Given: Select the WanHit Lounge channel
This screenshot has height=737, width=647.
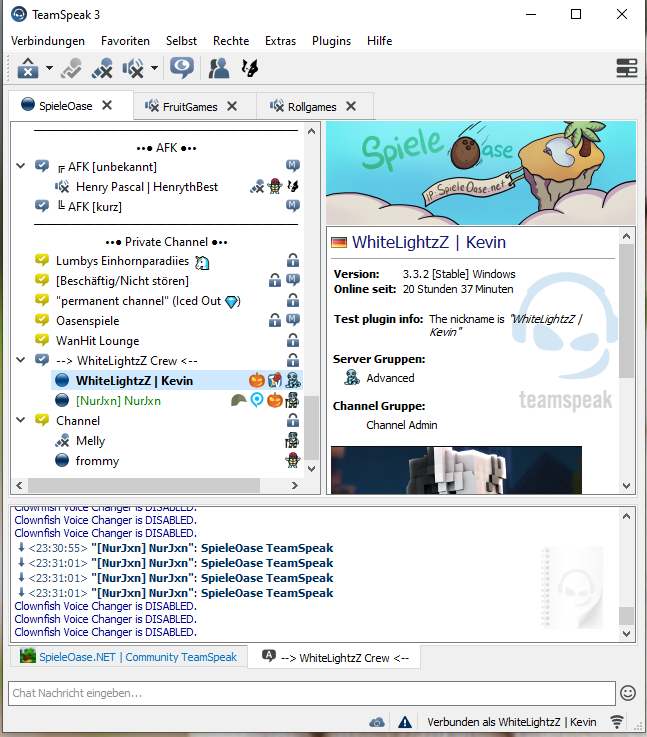Looking at the screenshot, I should click(98, 341).
